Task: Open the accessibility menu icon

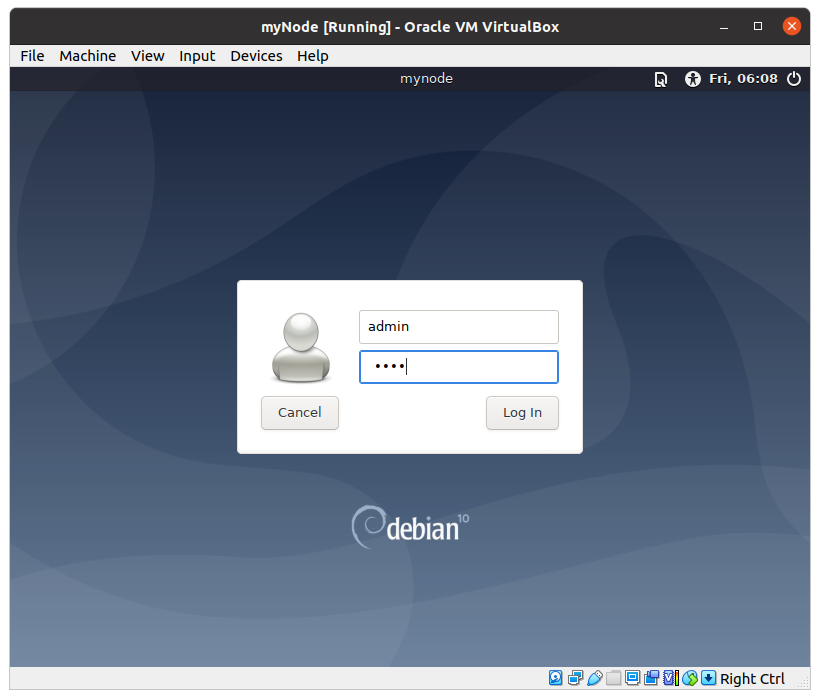Action: 692,79
